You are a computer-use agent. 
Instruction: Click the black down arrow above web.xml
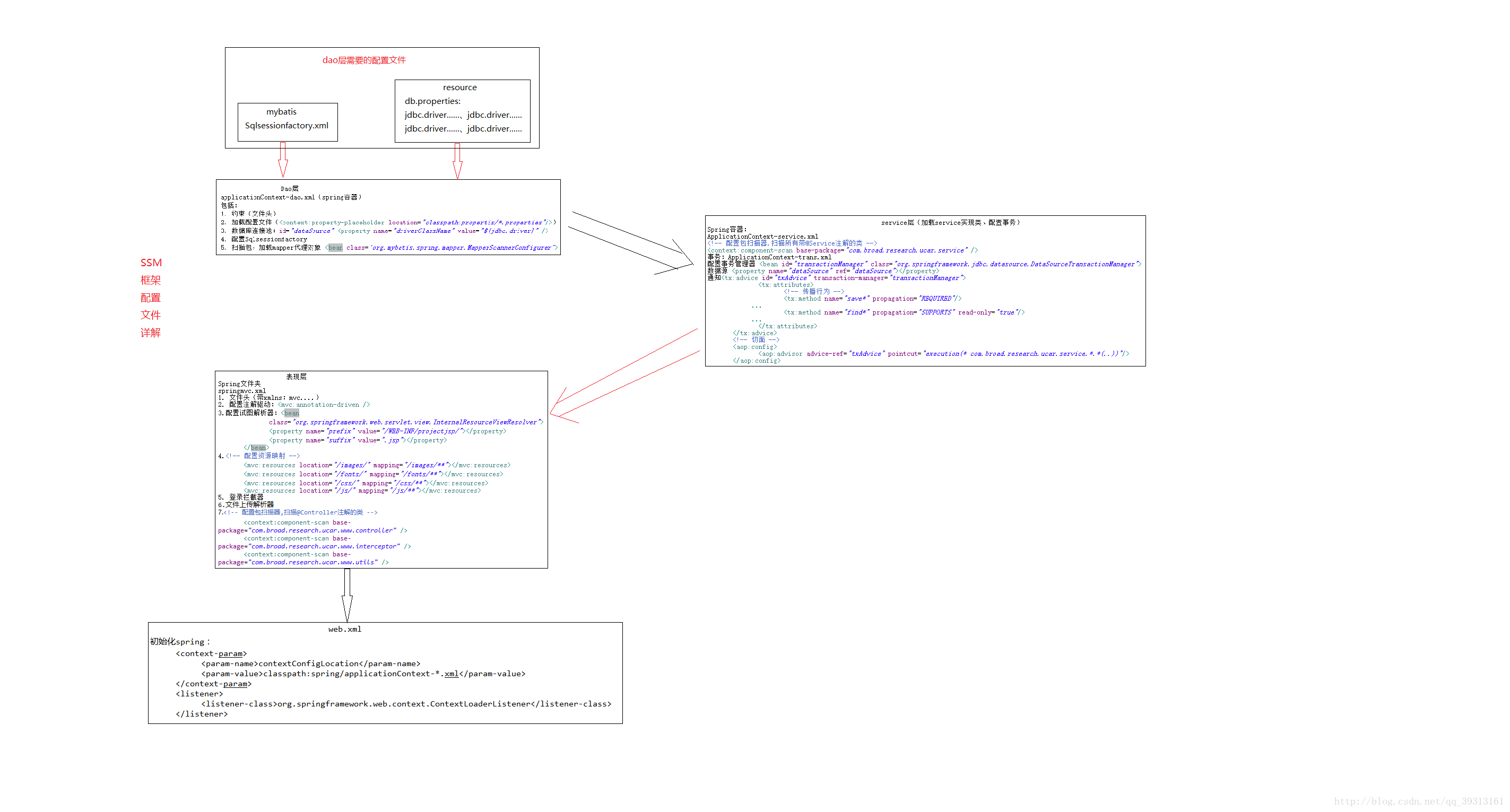tap(347, 595)
